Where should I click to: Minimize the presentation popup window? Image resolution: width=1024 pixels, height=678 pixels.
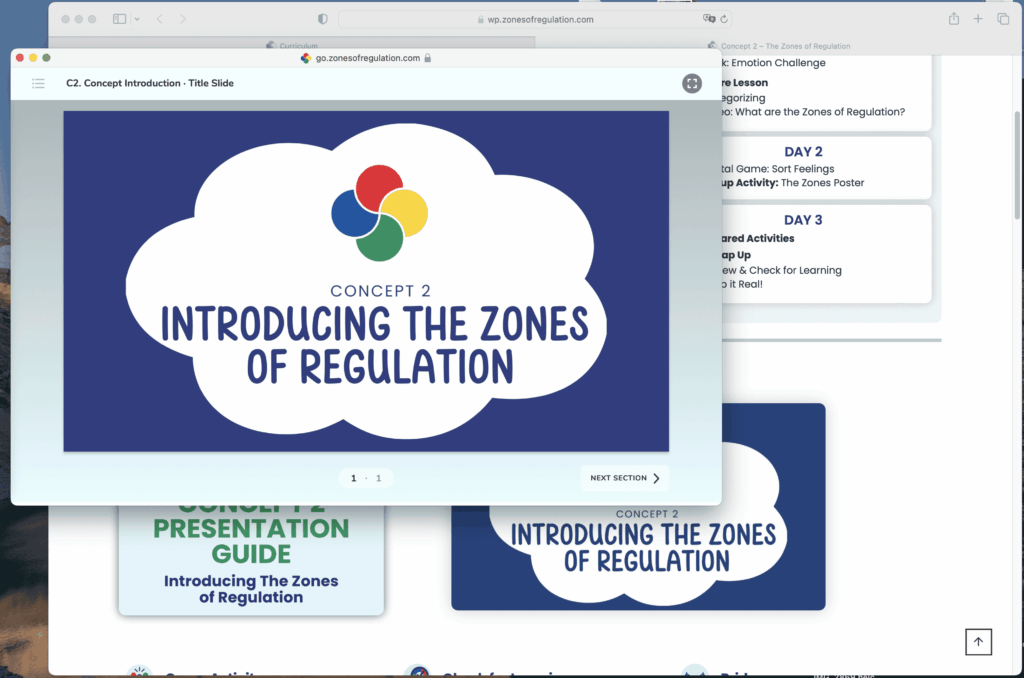[33, 57]
